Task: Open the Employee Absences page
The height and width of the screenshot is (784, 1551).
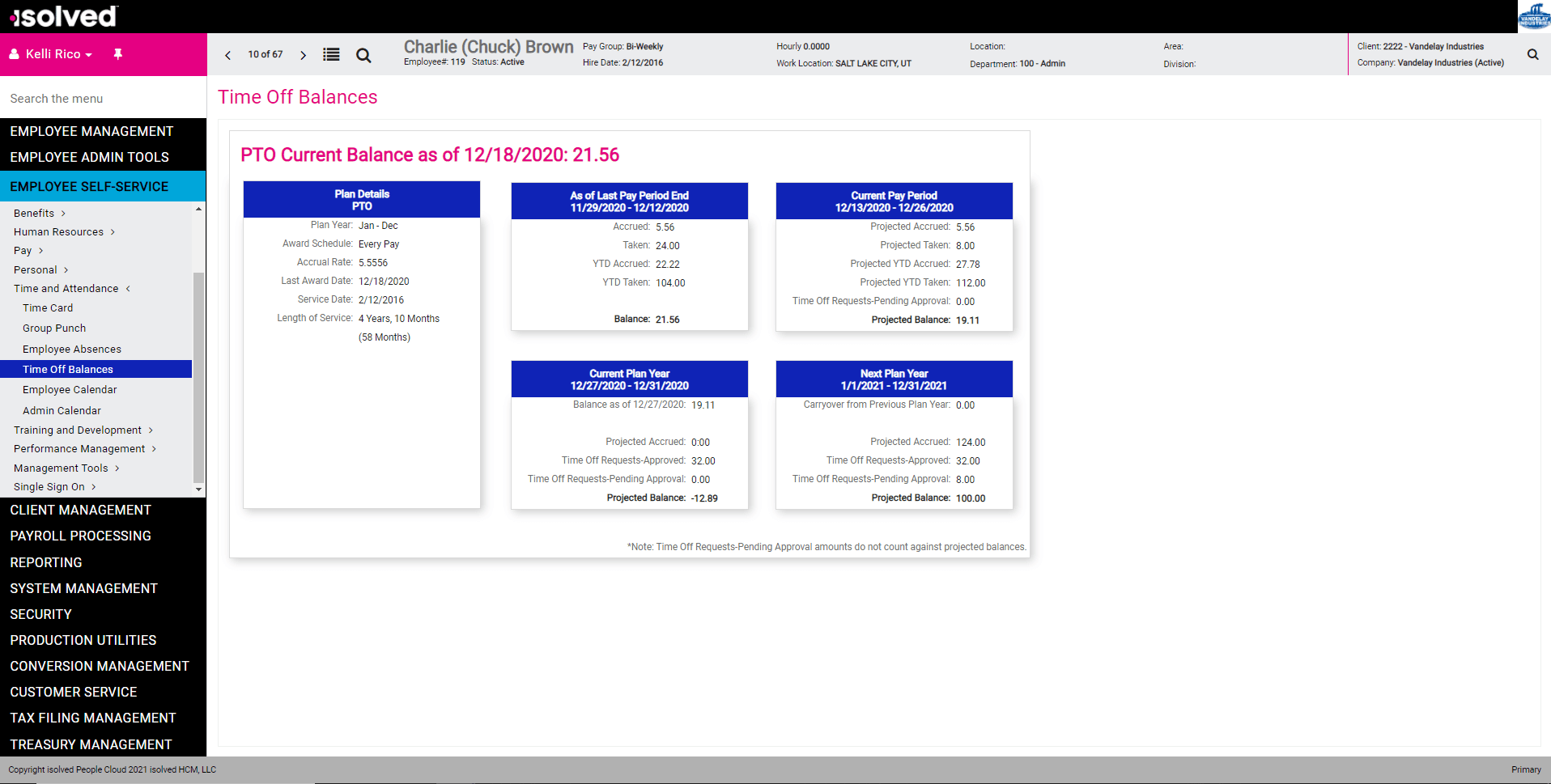Action: point(72,349)
